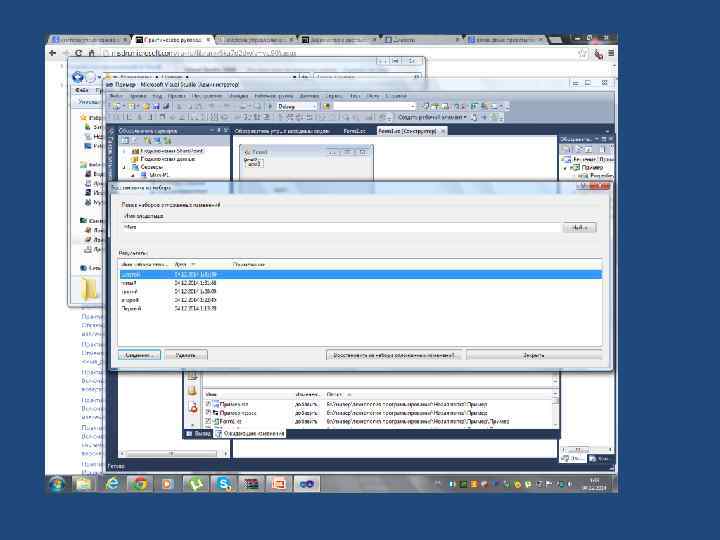Select the shelveset row named третий
Screen dimensions: 720x540
360,291
